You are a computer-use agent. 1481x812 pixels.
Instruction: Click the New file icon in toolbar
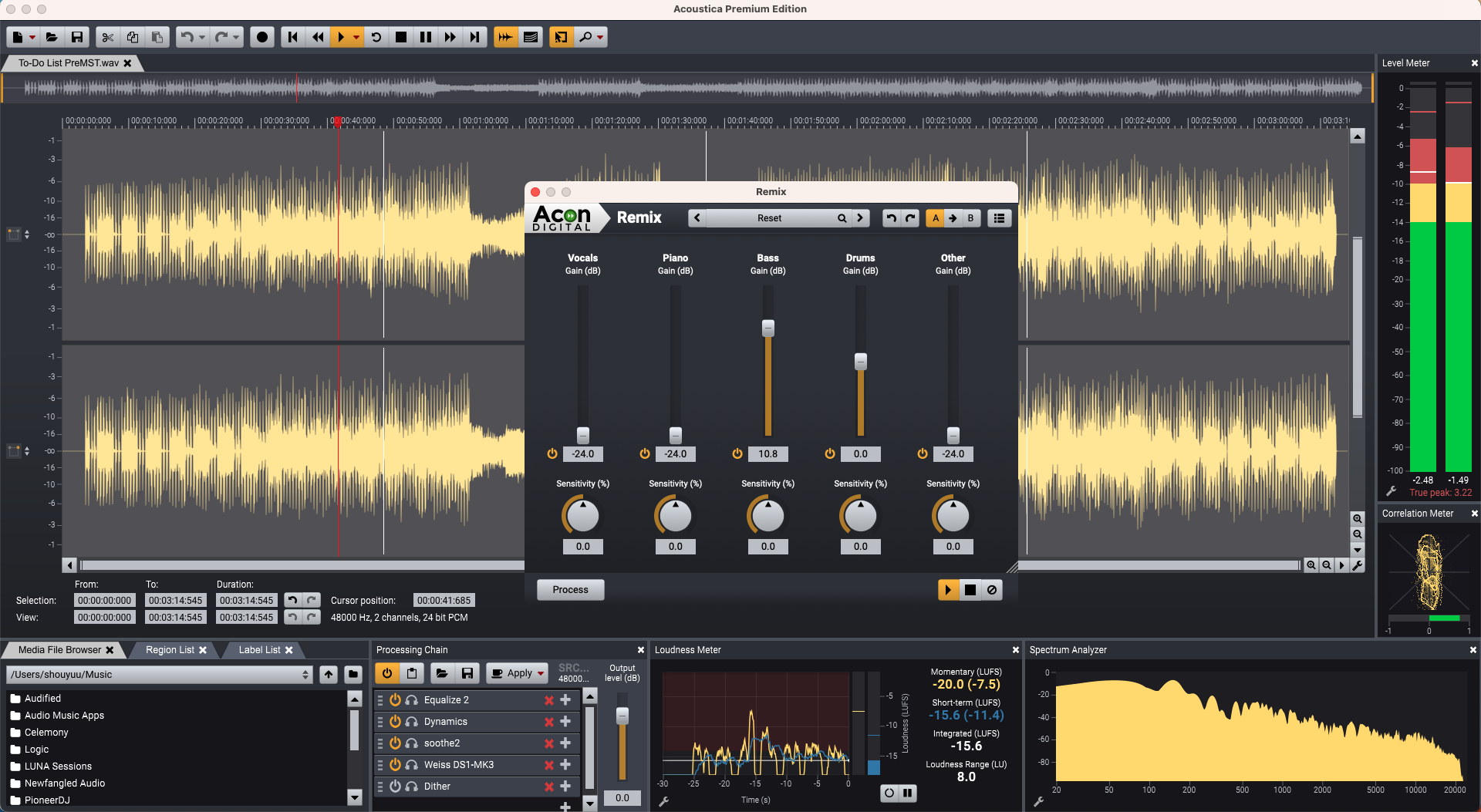pos(18,37)
